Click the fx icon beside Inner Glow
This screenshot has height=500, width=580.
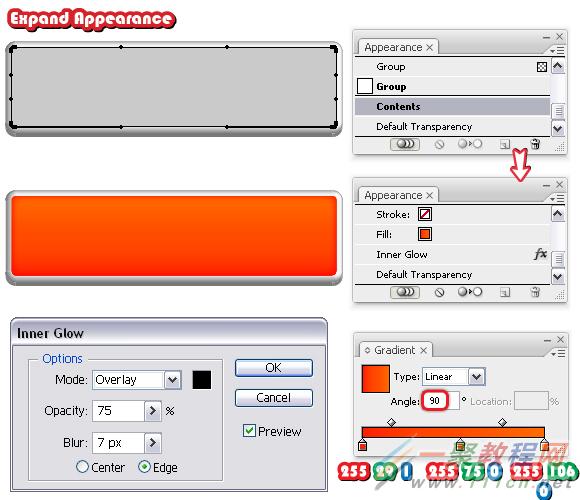(540, 254)
